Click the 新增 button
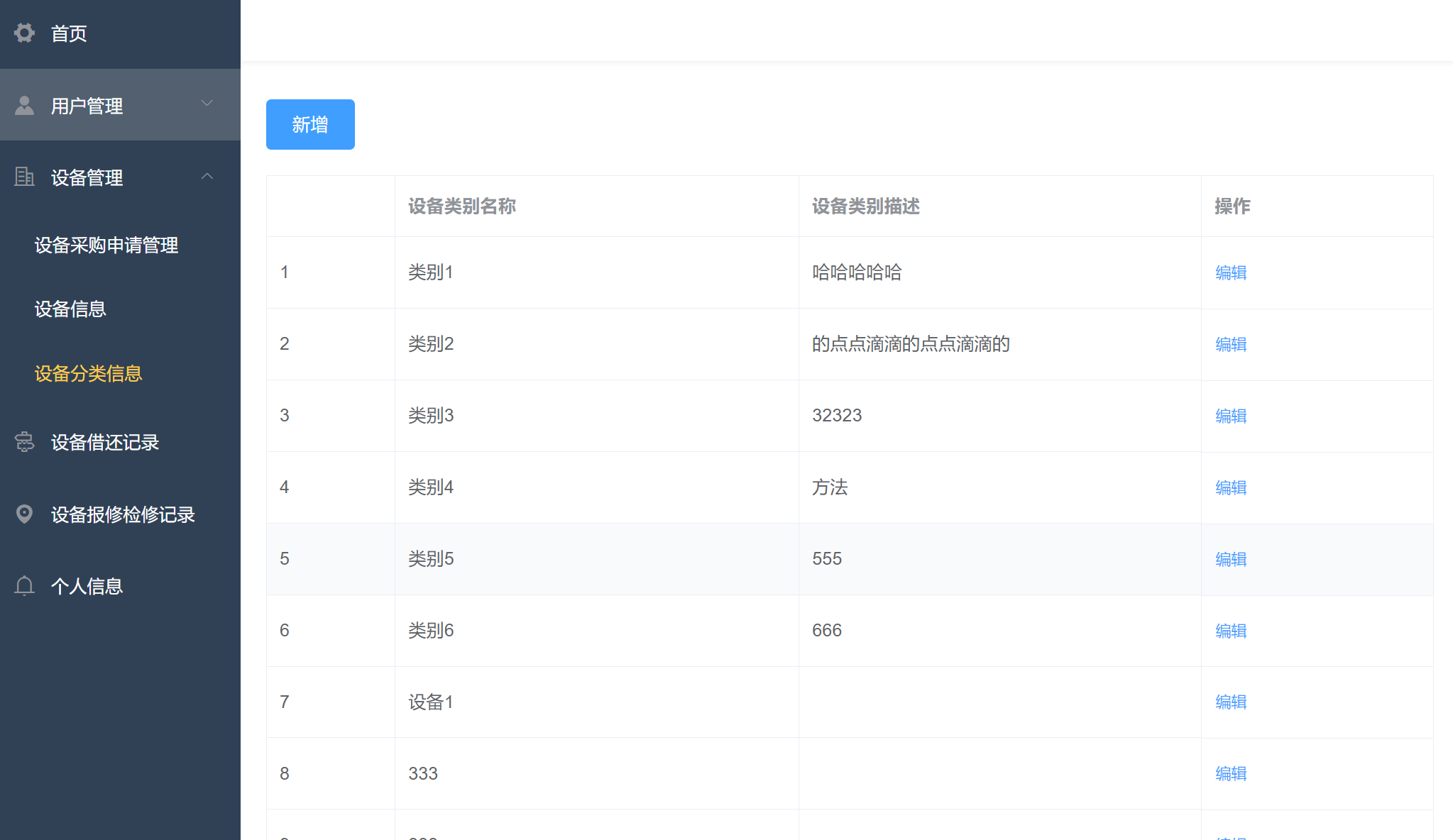The width and height of the screenshot is (1453, 840). [x=309, y=124]
